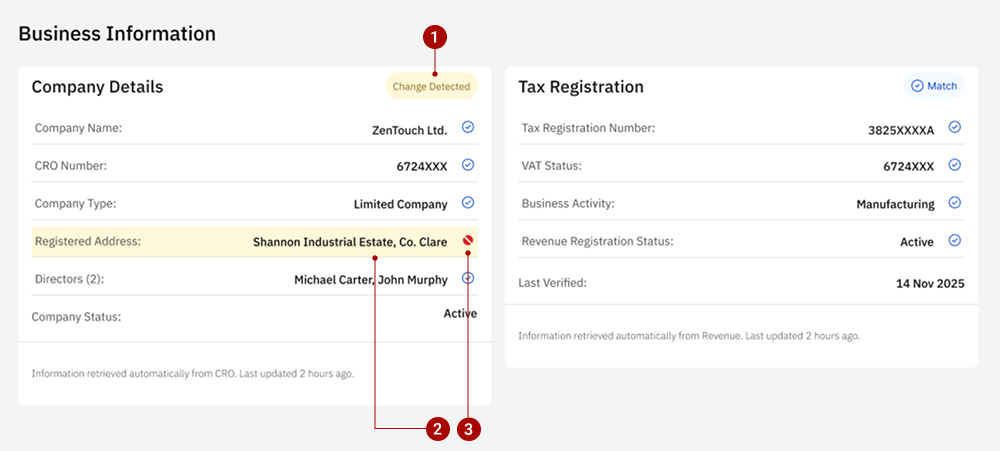Click the red Registered Address mismatch icon
Viewport: 1000px width, 451px height.
tap(468, 241)
